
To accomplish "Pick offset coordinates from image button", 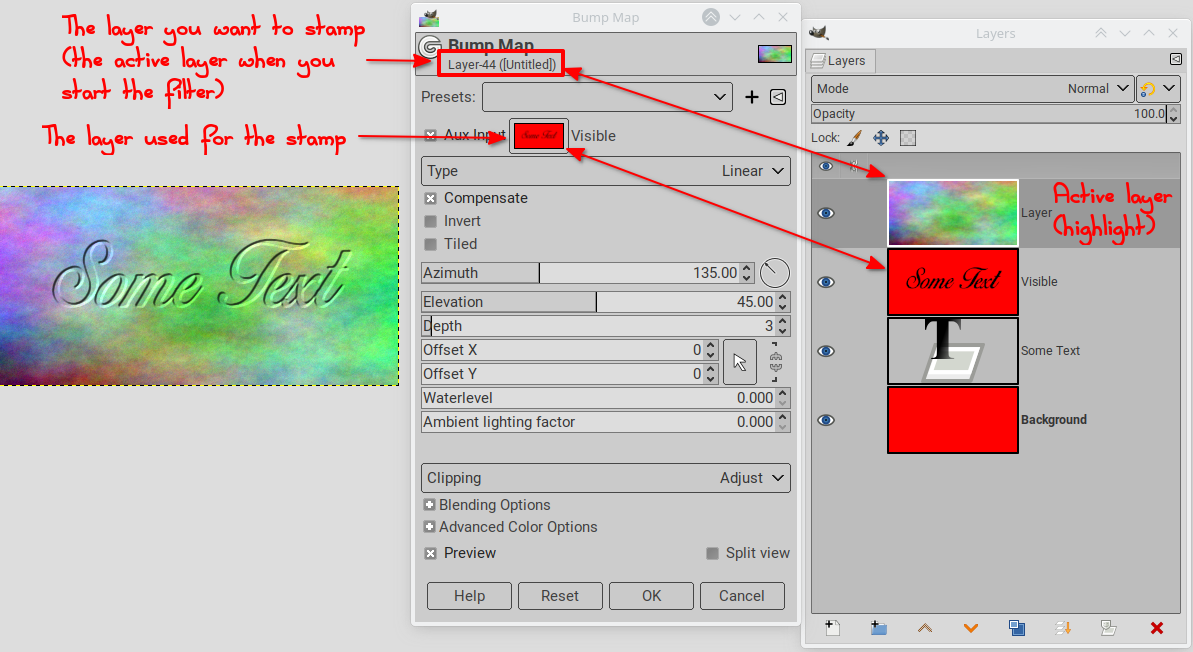I will [740, 362].
